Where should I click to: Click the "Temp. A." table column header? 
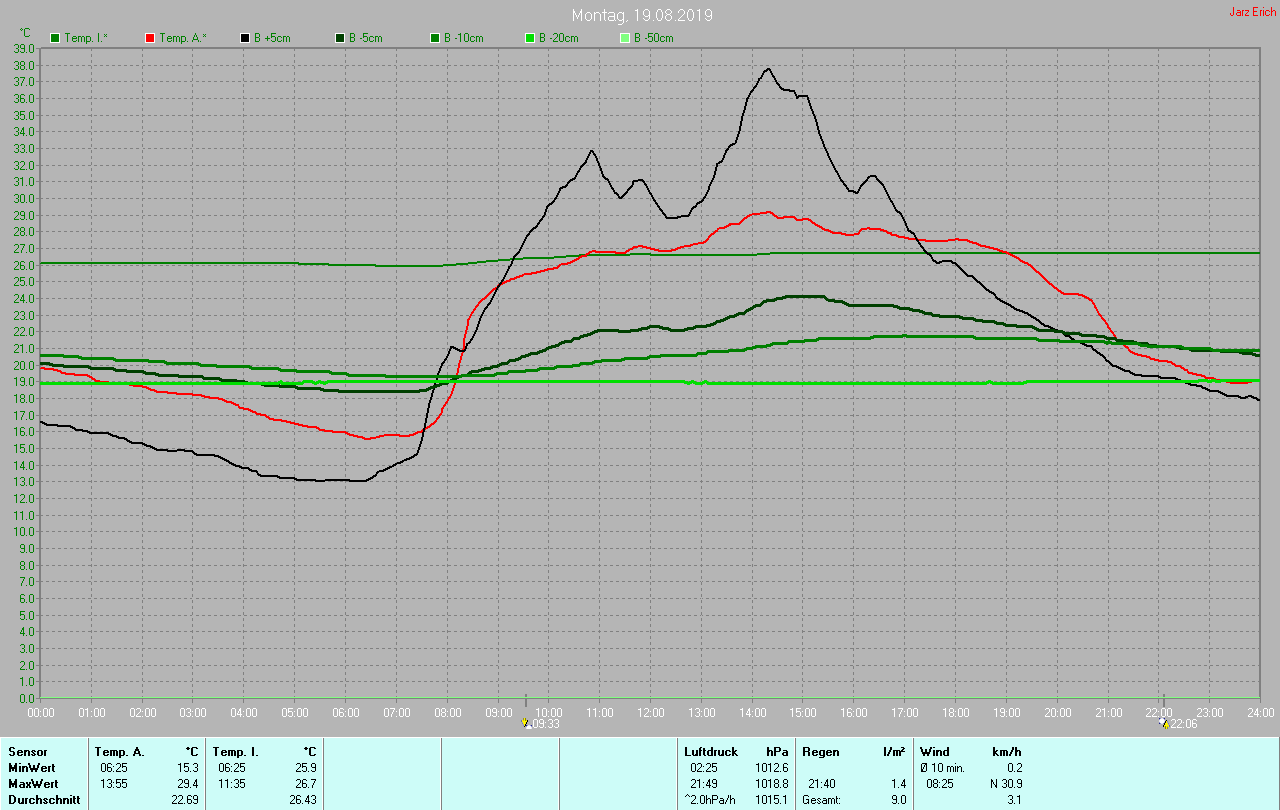pyautogui.click(x=119, y=752)
